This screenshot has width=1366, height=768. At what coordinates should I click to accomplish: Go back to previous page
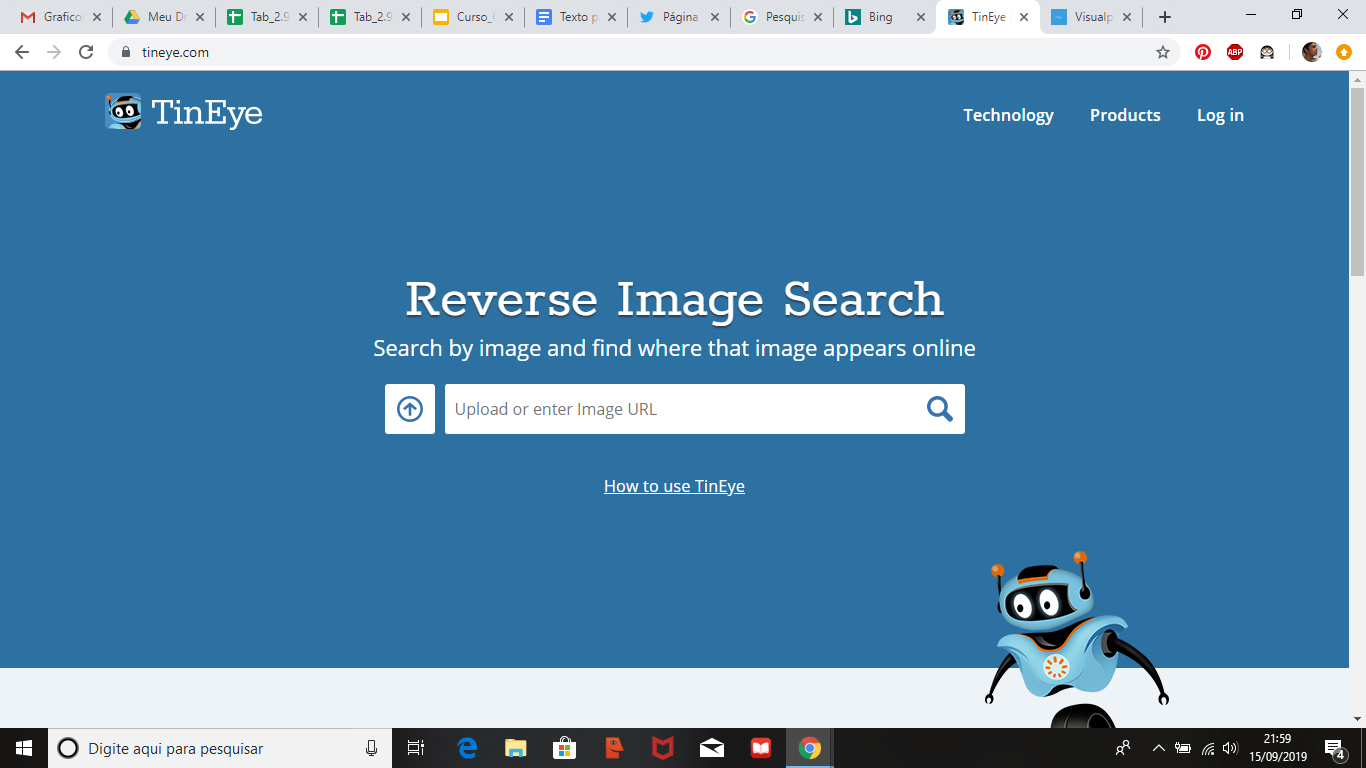click(x=22, y=52)
